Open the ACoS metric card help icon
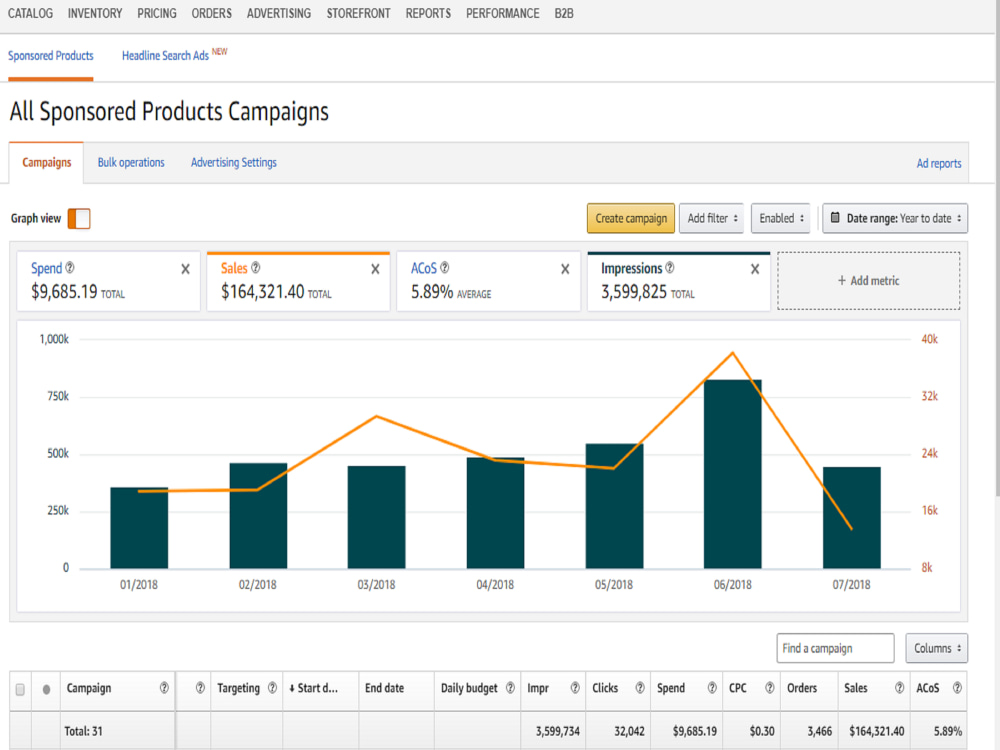Screen dimensions: 1000x750 [x=445, y=268]
